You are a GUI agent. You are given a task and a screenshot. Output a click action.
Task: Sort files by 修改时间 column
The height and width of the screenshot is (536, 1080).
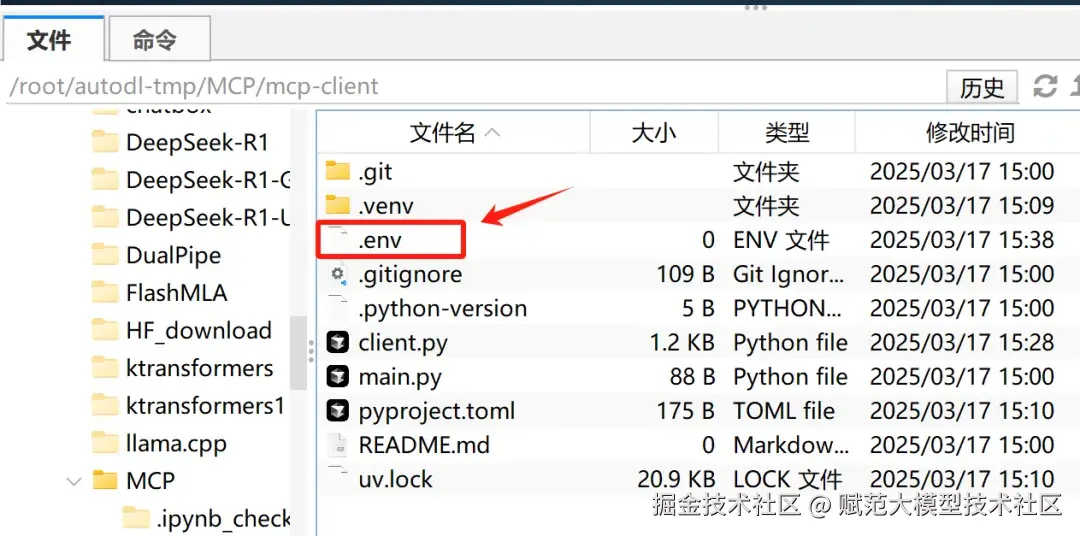click(969, 132)
